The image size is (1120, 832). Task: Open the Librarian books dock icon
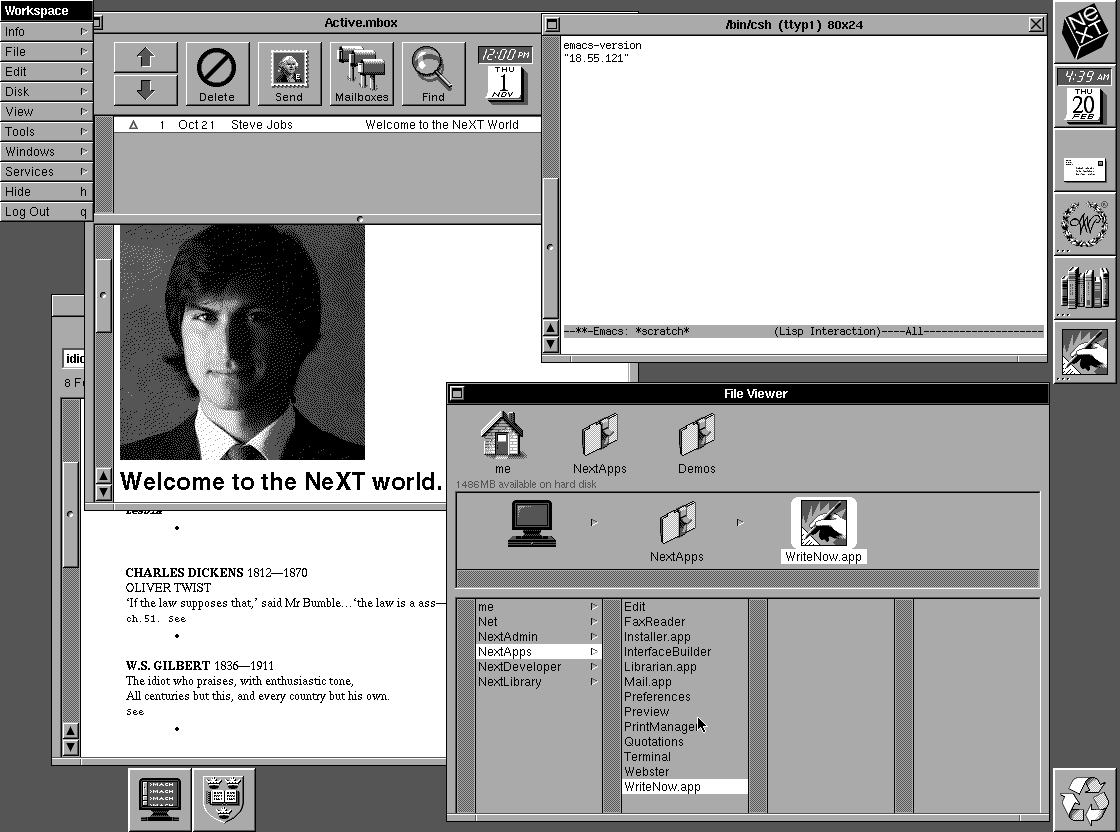1084,289
